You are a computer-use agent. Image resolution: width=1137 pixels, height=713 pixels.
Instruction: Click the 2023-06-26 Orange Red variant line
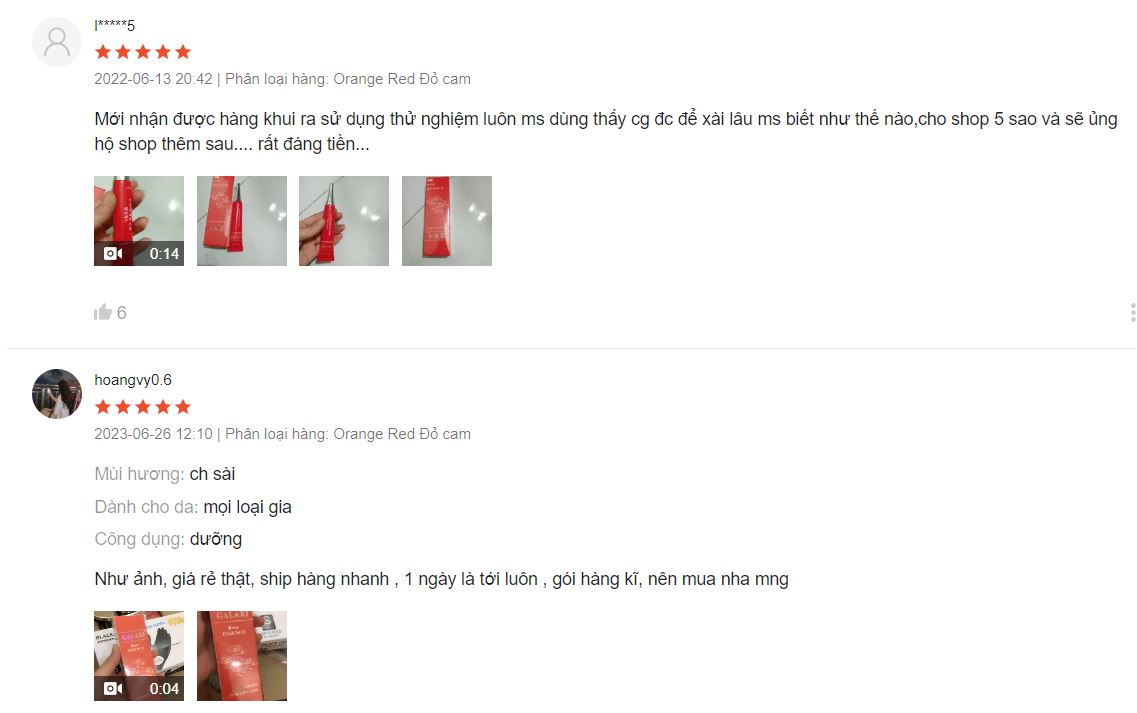[282, 434]
